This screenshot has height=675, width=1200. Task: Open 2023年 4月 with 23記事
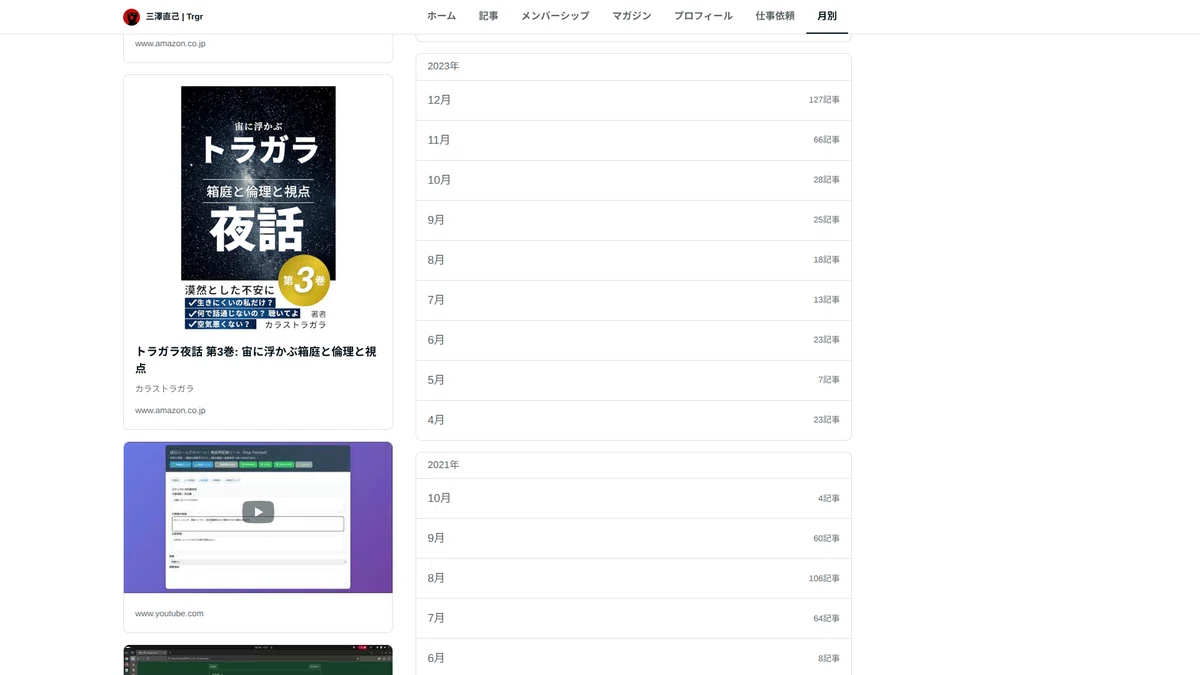pos(633,420)
